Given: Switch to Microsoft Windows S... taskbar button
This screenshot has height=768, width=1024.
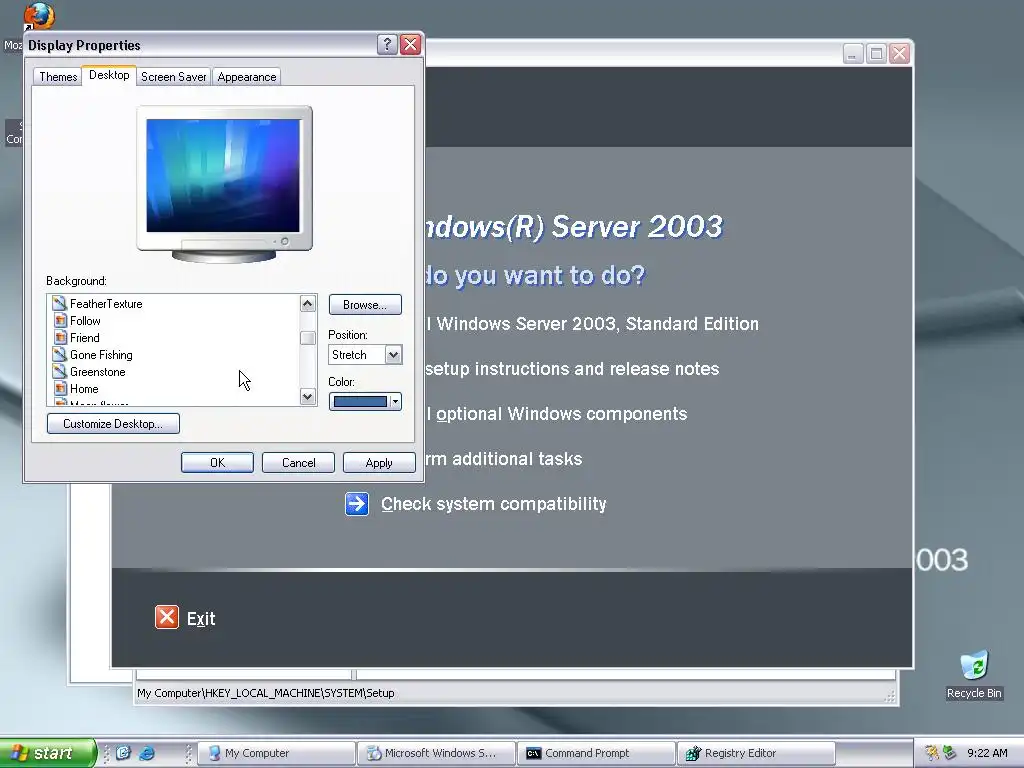Looking at the screenshot, I should pyautogui.click(x=436, y=753).
